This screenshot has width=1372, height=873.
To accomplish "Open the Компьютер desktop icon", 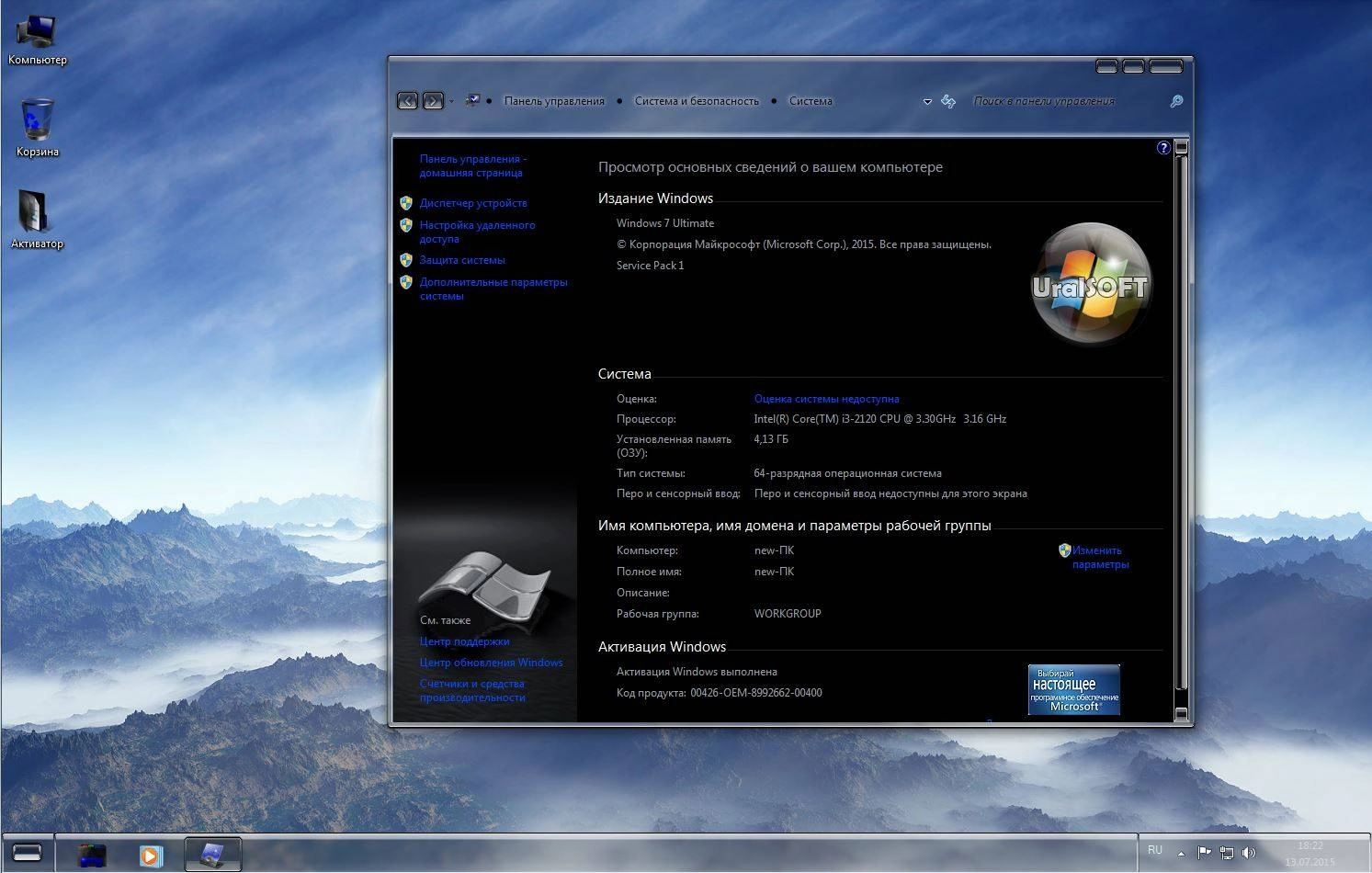I will 37,41.
